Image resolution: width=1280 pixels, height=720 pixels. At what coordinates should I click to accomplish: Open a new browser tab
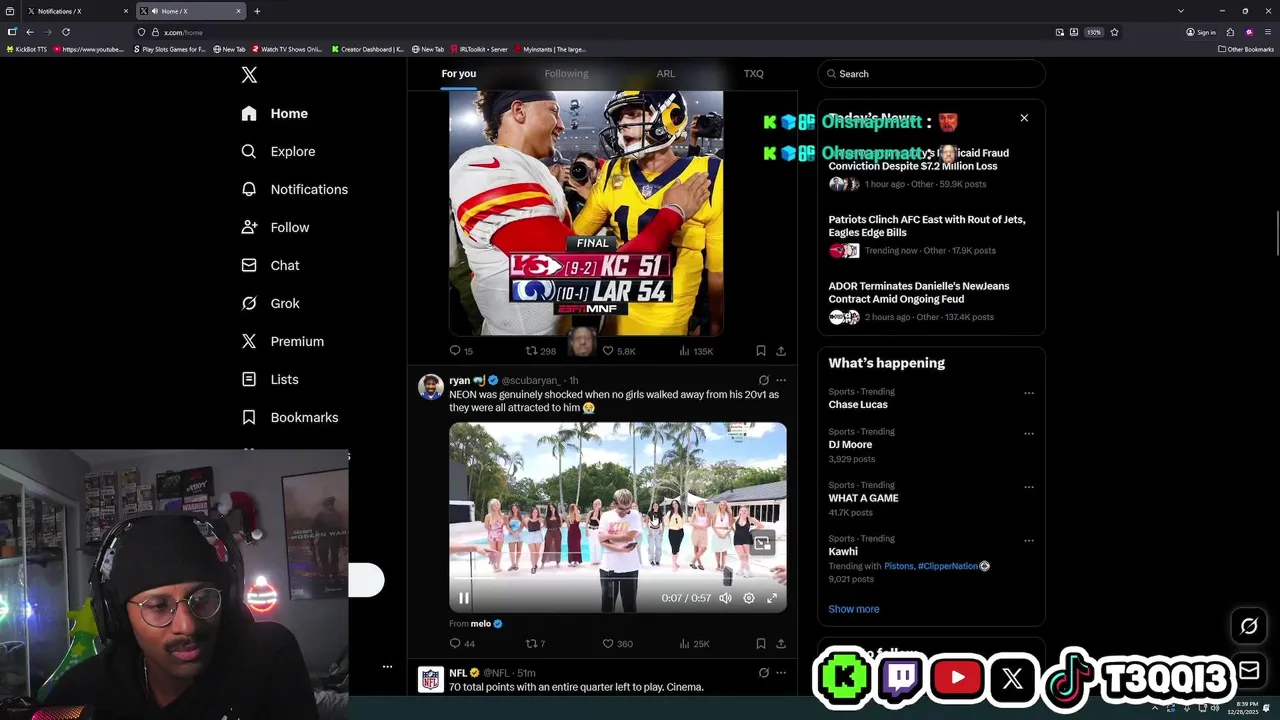(x=257, y=11)
